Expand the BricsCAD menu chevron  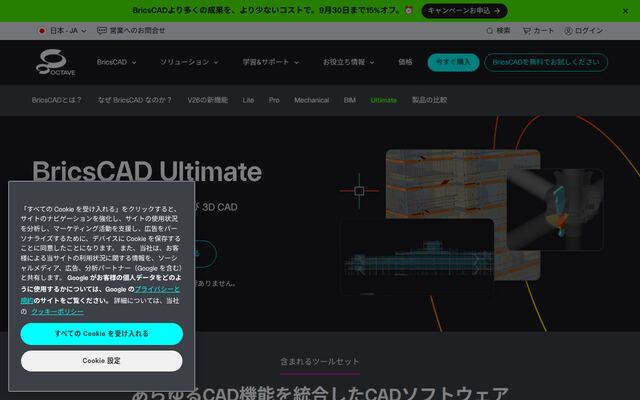tap(134, 62)
